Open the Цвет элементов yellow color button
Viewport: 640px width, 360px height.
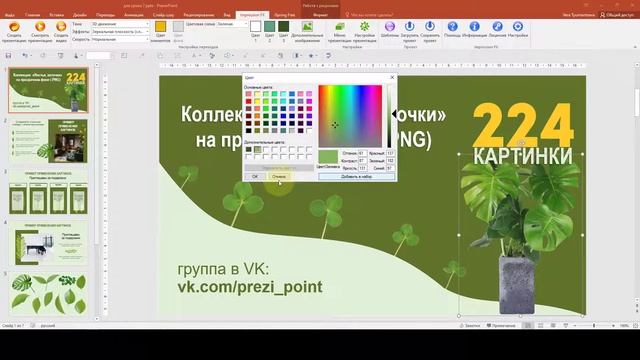[160, 27]
